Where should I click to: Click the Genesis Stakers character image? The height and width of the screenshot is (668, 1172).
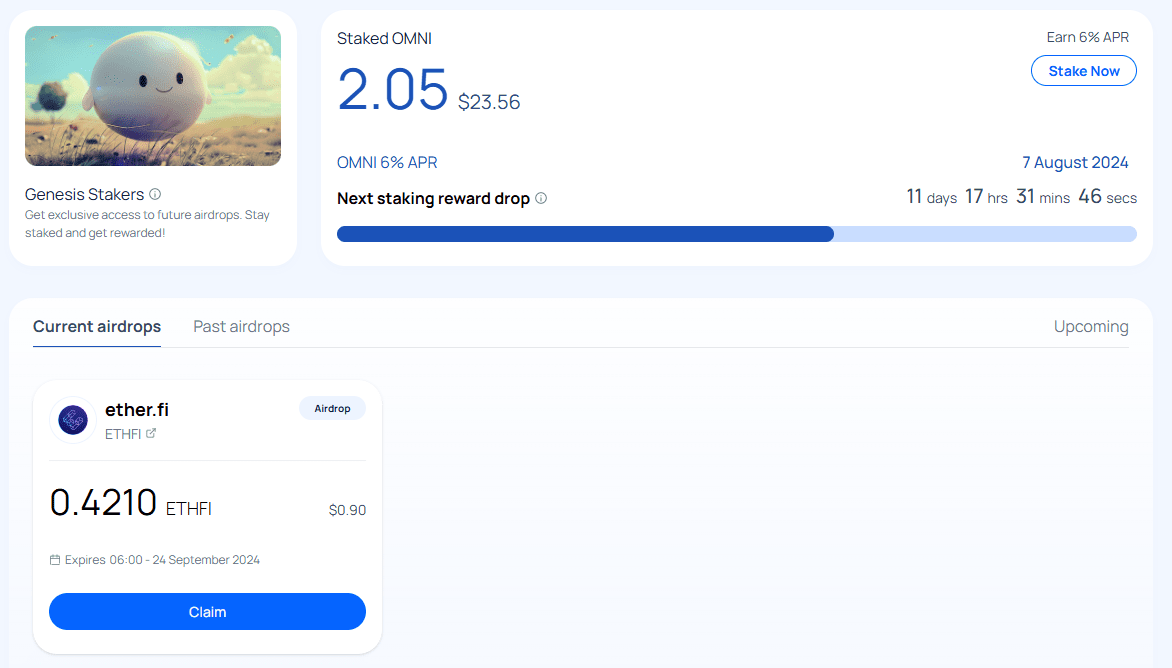click(153, 96)
